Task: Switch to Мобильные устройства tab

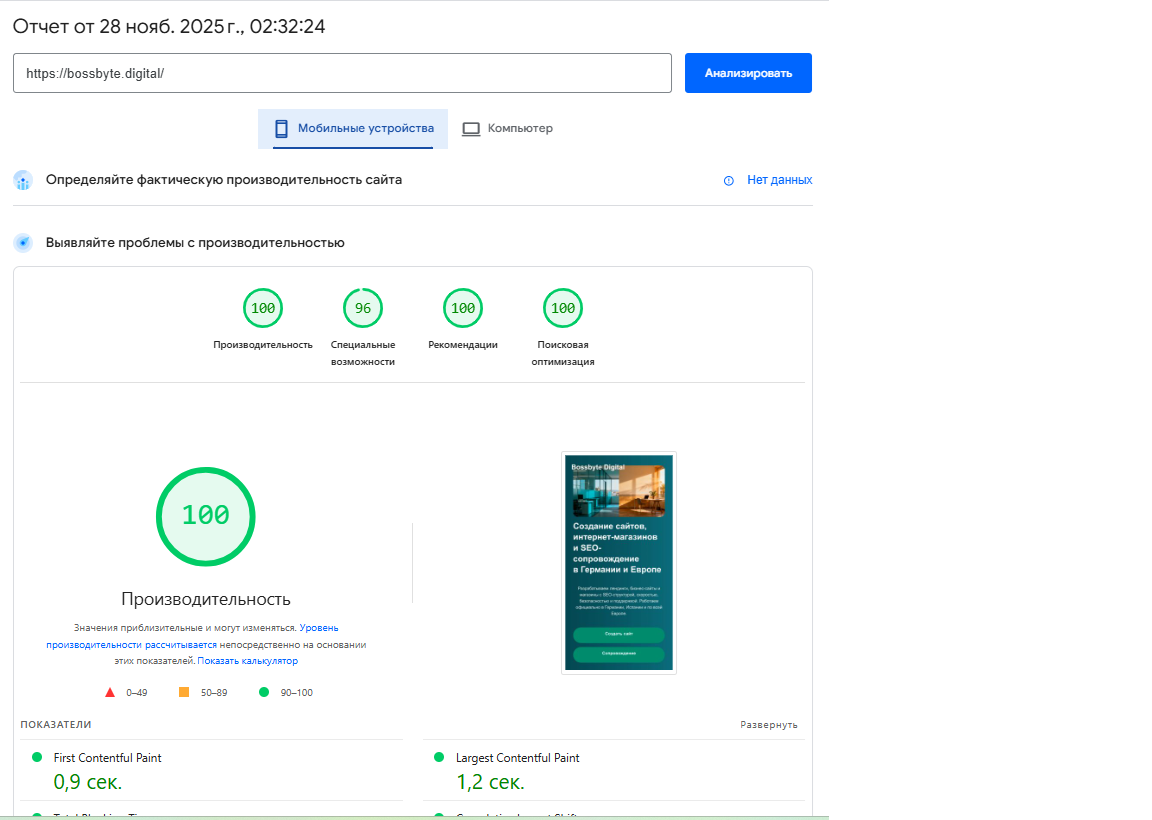Action: (353, 129)
